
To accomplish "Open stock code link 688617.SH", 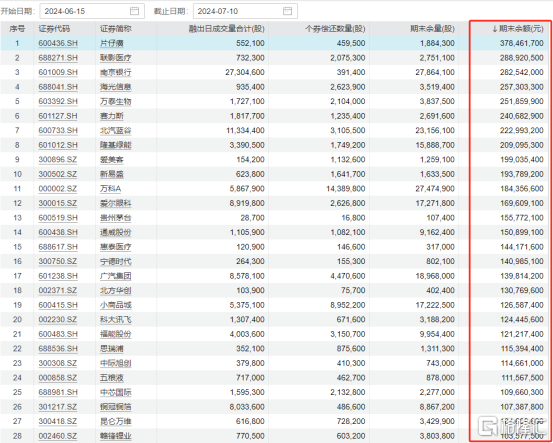I will [58, 247].
